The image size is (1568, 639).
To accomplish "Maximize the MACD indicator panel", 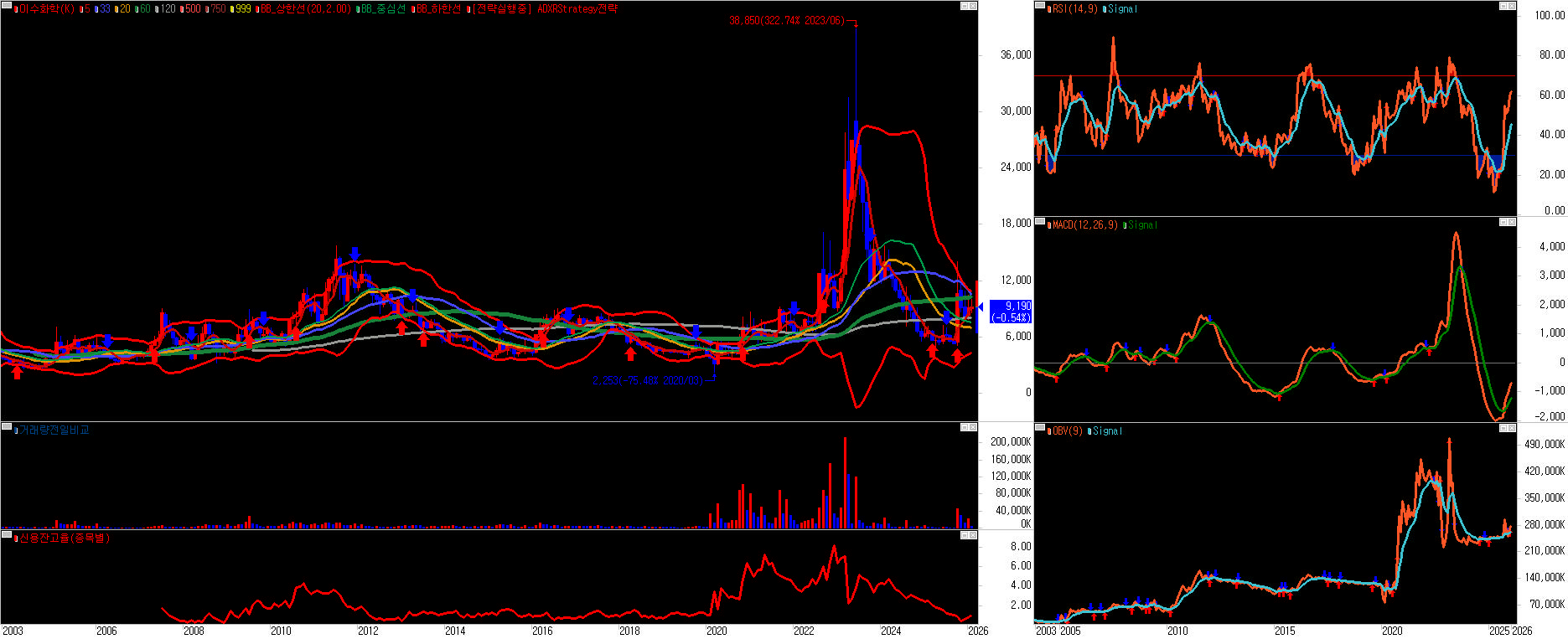I will coord(1503,222).
